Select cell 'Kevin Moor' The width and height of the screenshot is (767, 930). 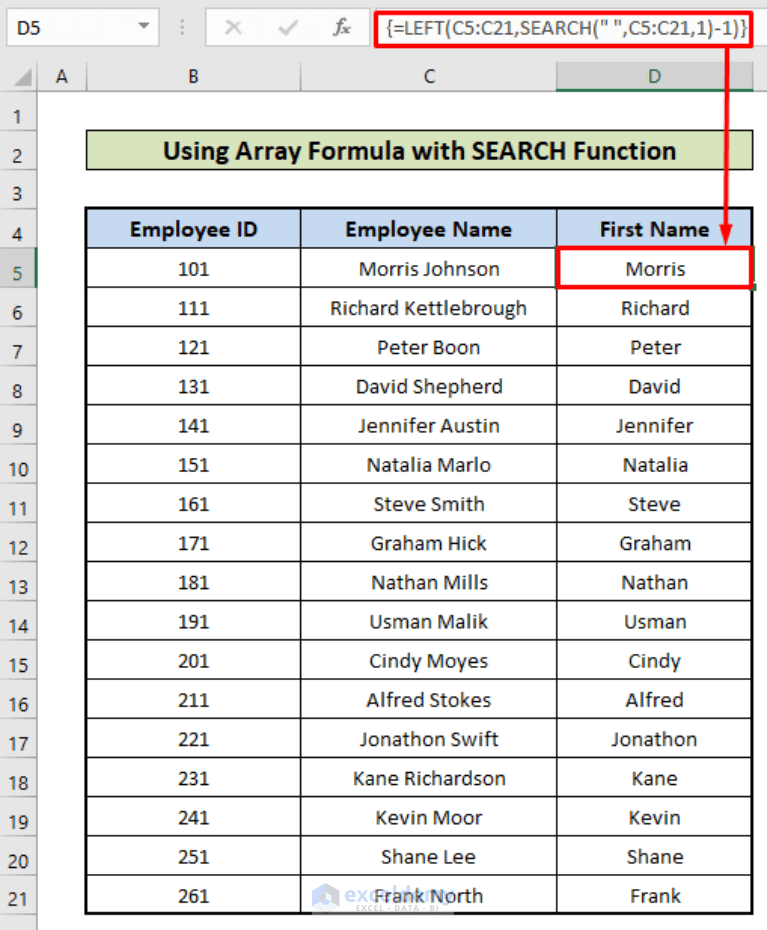point(428,817)
